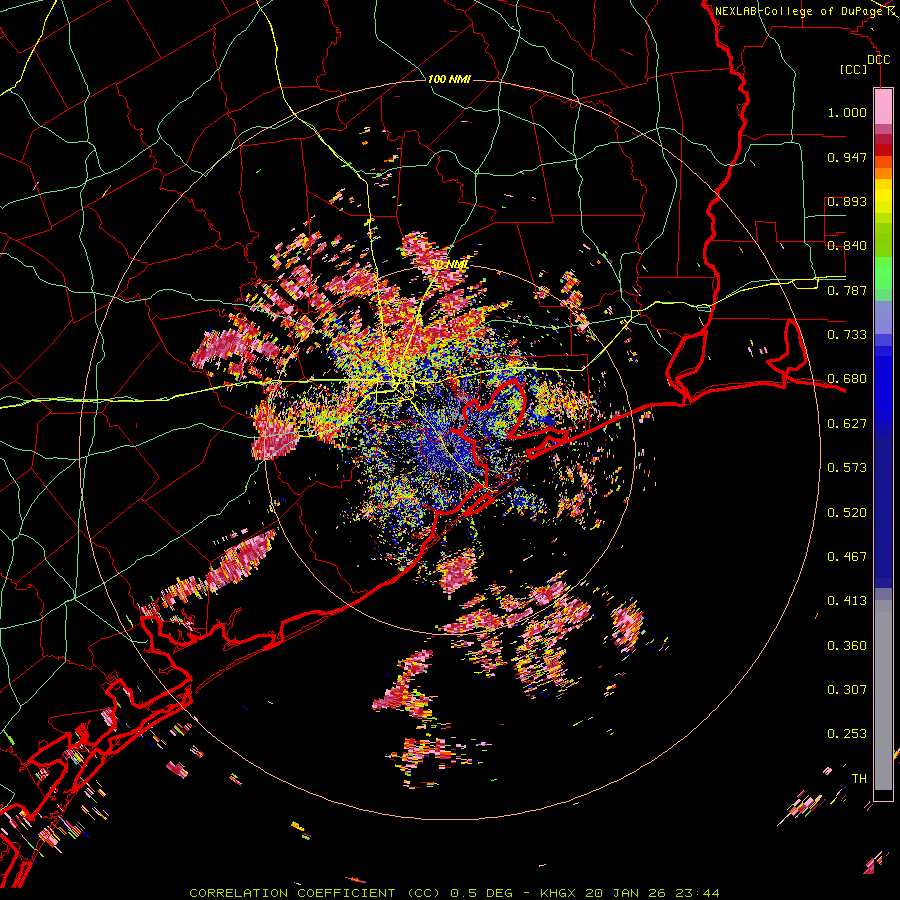Select the 0.787 legend value
This screenshot has height=900, width=900.
(x=847, y=290)
